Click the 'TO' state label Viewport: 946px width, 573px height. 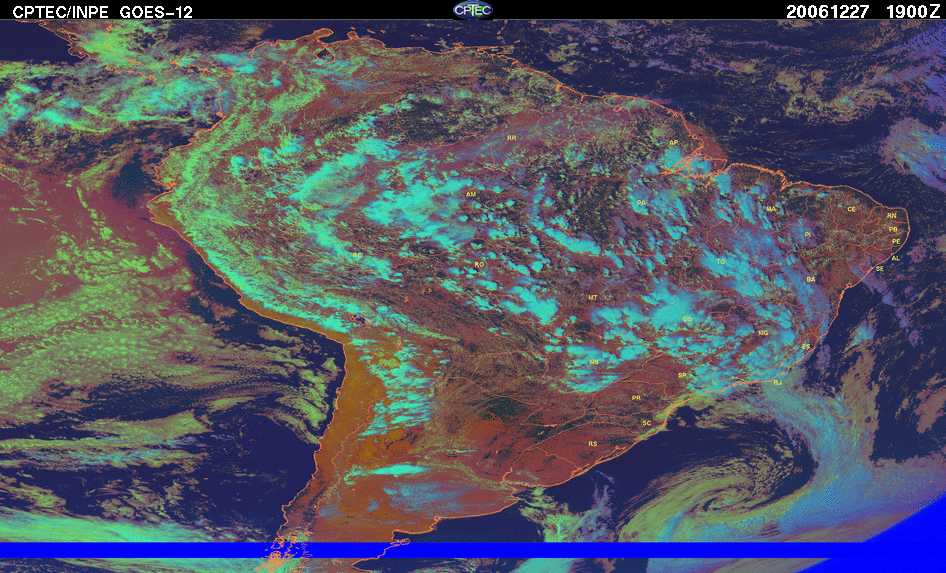[x=721, y=262]
